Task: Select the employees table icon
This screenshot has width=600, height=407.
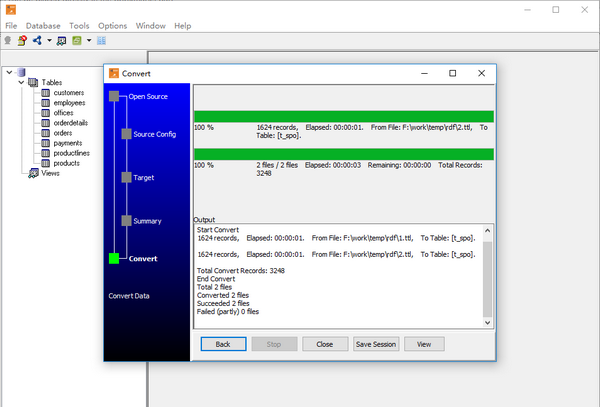Action: point(46,103)
